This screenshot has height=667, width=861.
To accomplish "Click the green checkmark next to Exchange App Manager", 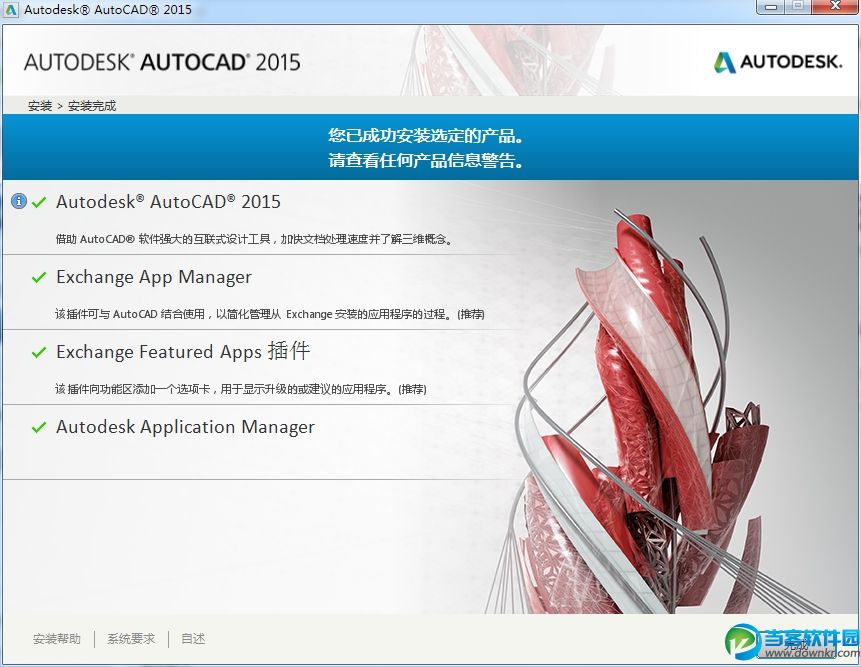I will (x=39, y=277).
